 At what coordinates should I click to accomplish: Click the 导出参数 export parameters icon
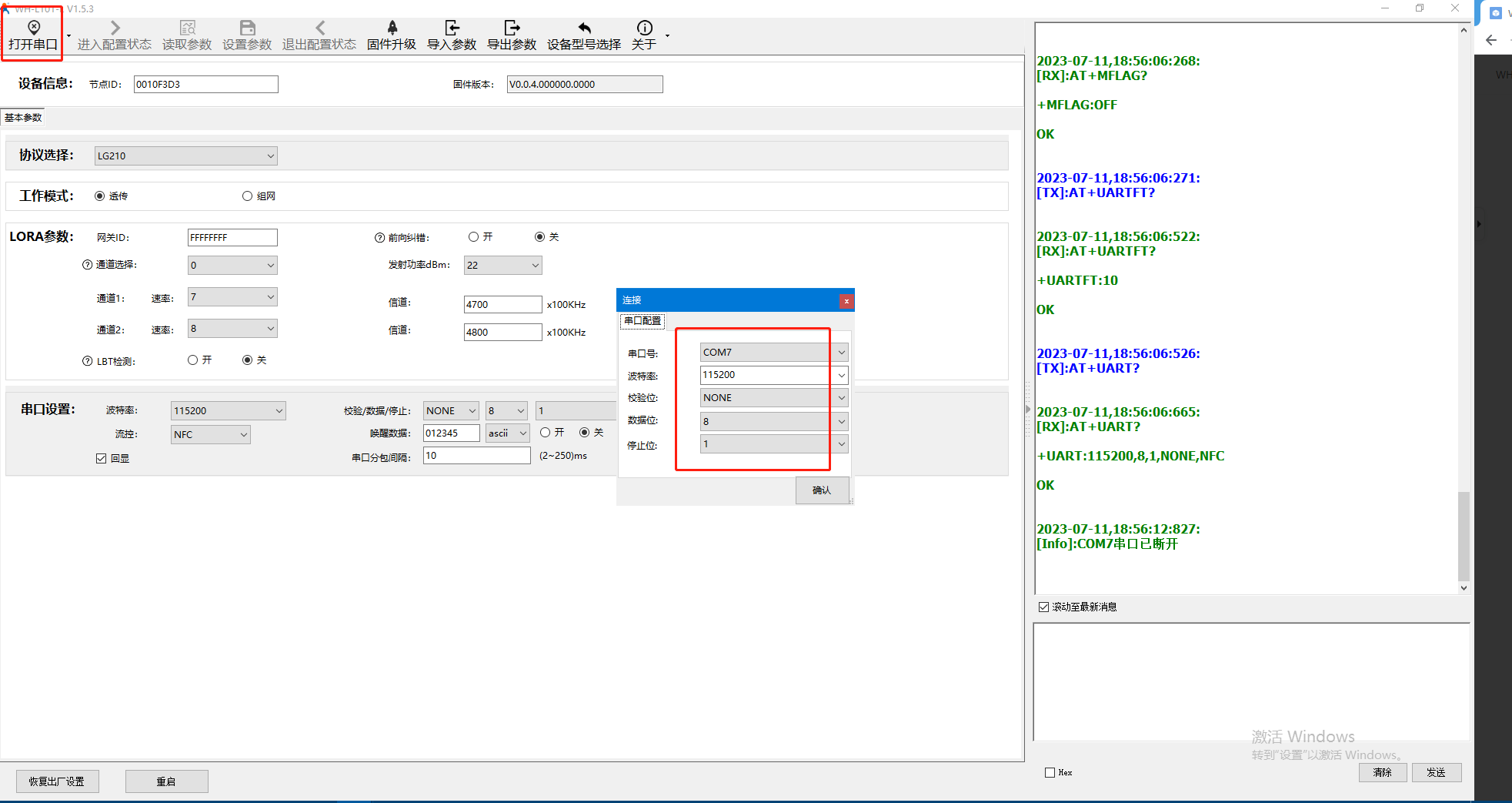coord(512,28)
